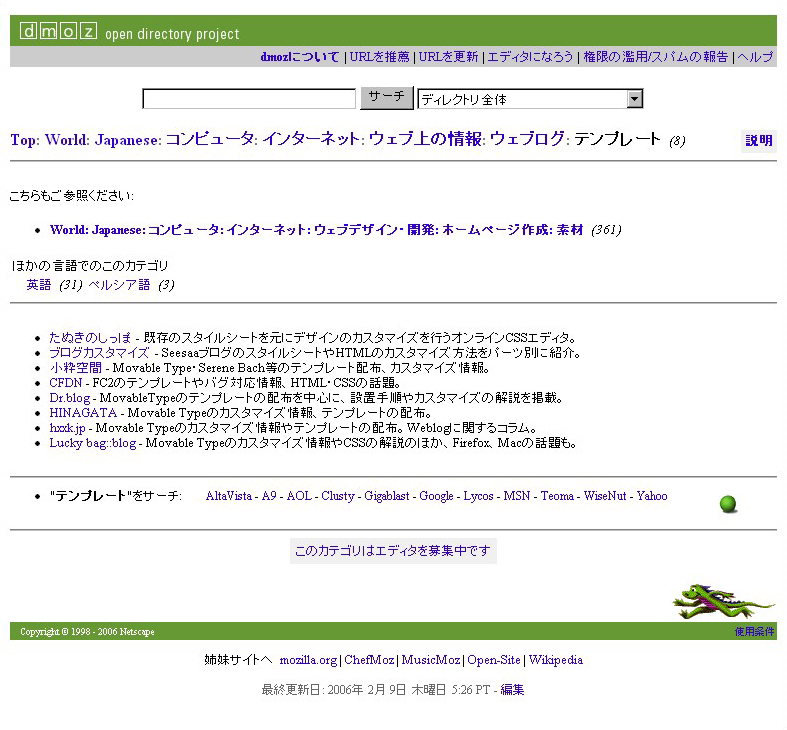Search テンプレート on WiseNut
This screenshot has width=787, height=730.
coord(605,496)
